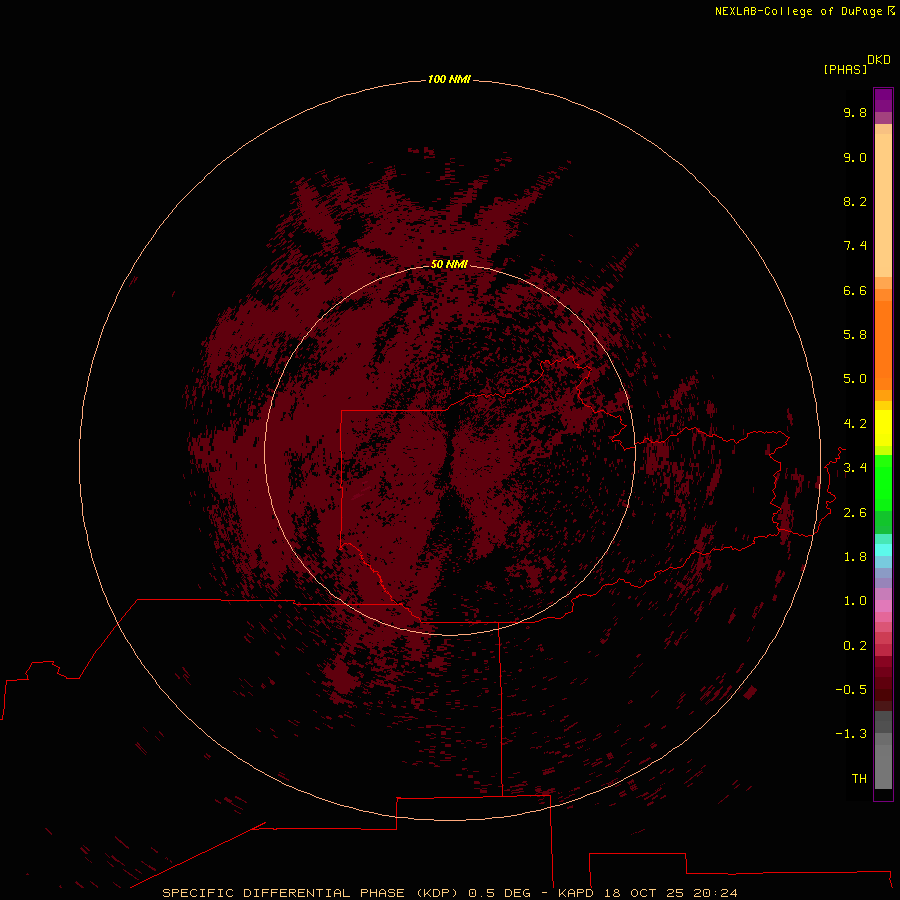This screenshot has width=900, height=900.
Task: Click the [PHAS] label above the colorbar
Action: click(x=845, y=69)
